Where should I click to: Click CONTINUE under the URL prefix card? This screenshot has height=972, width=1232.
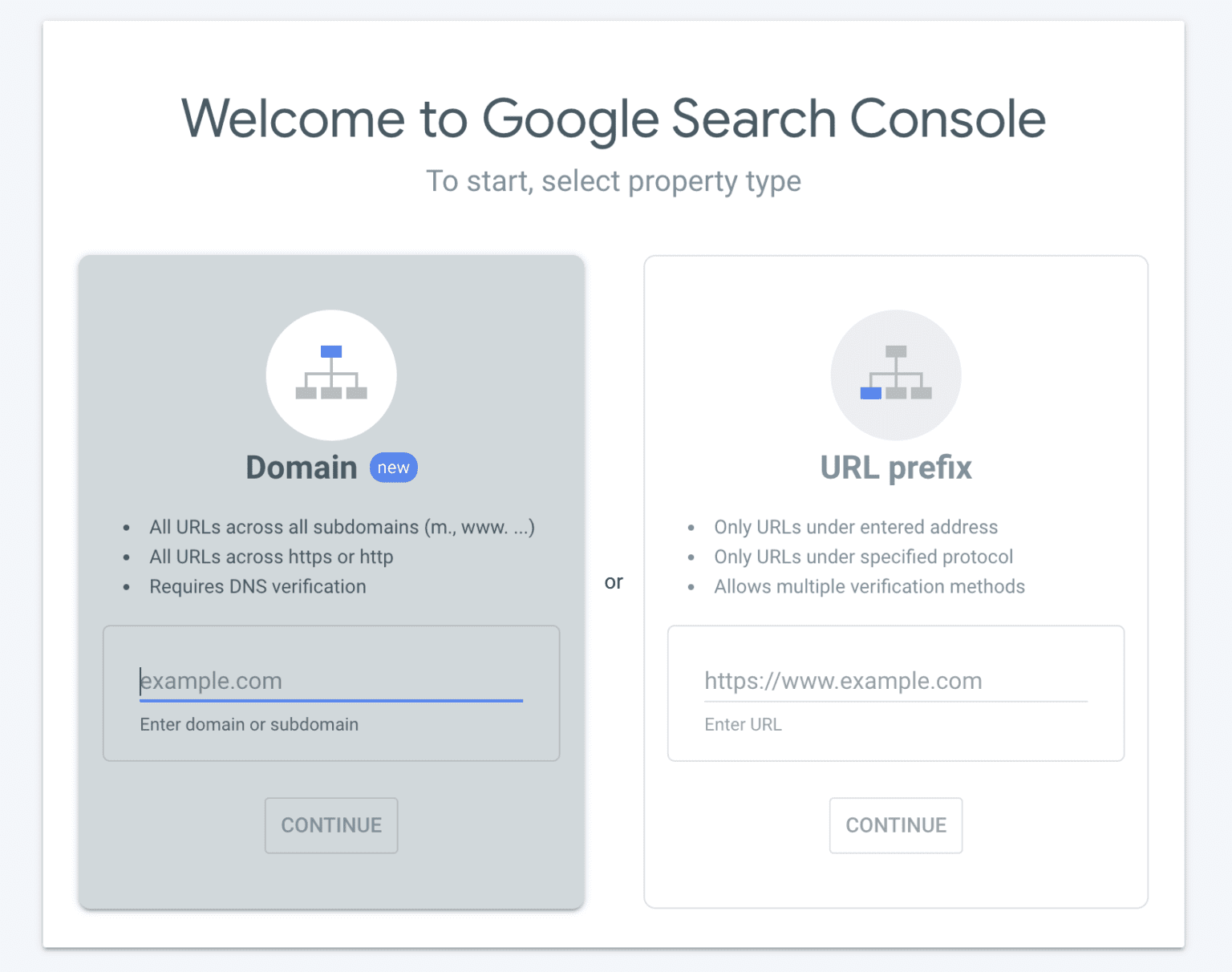(x=895, y=825)
